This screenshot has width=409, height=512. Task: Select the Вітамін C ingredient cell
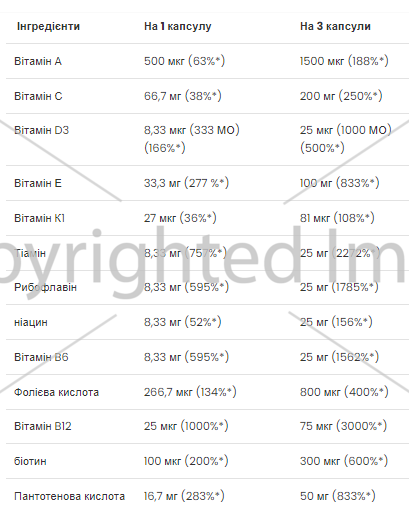pos(38,96)
